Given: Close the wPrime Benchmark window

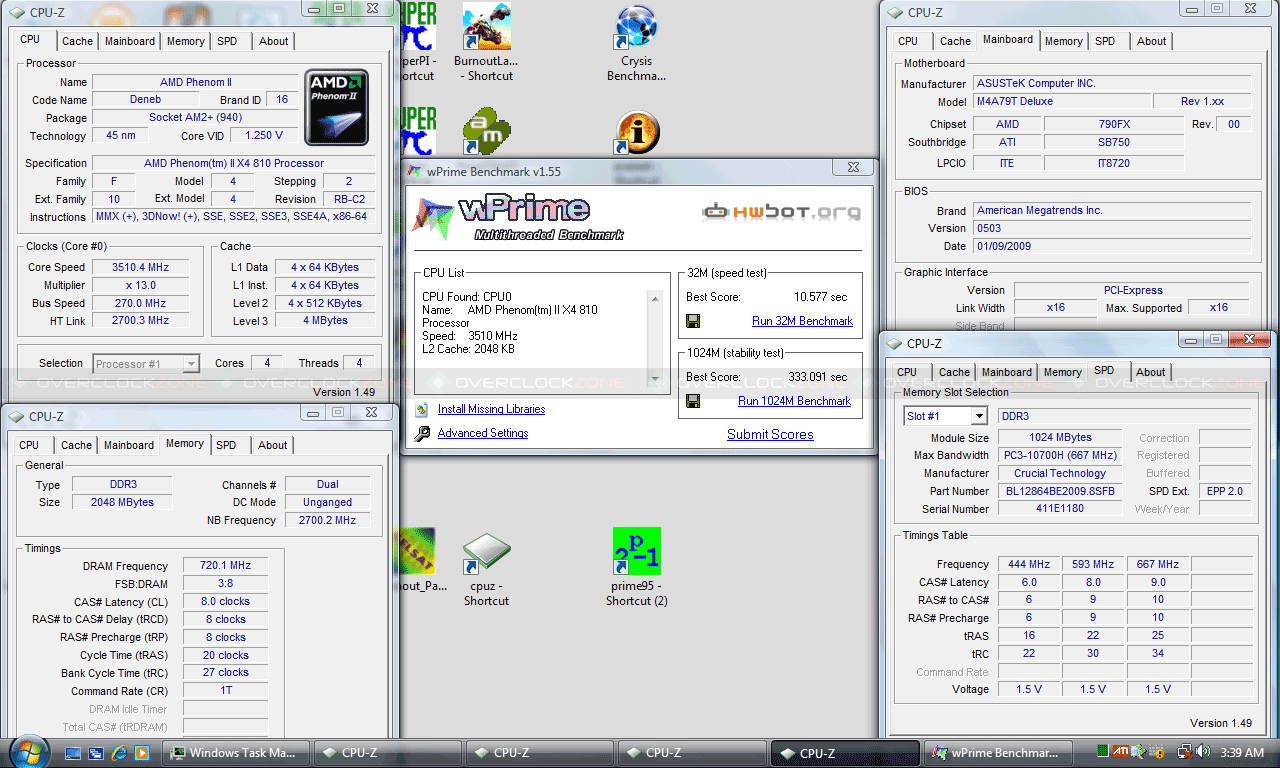Looking at the screenshot, I should point(852,168).
